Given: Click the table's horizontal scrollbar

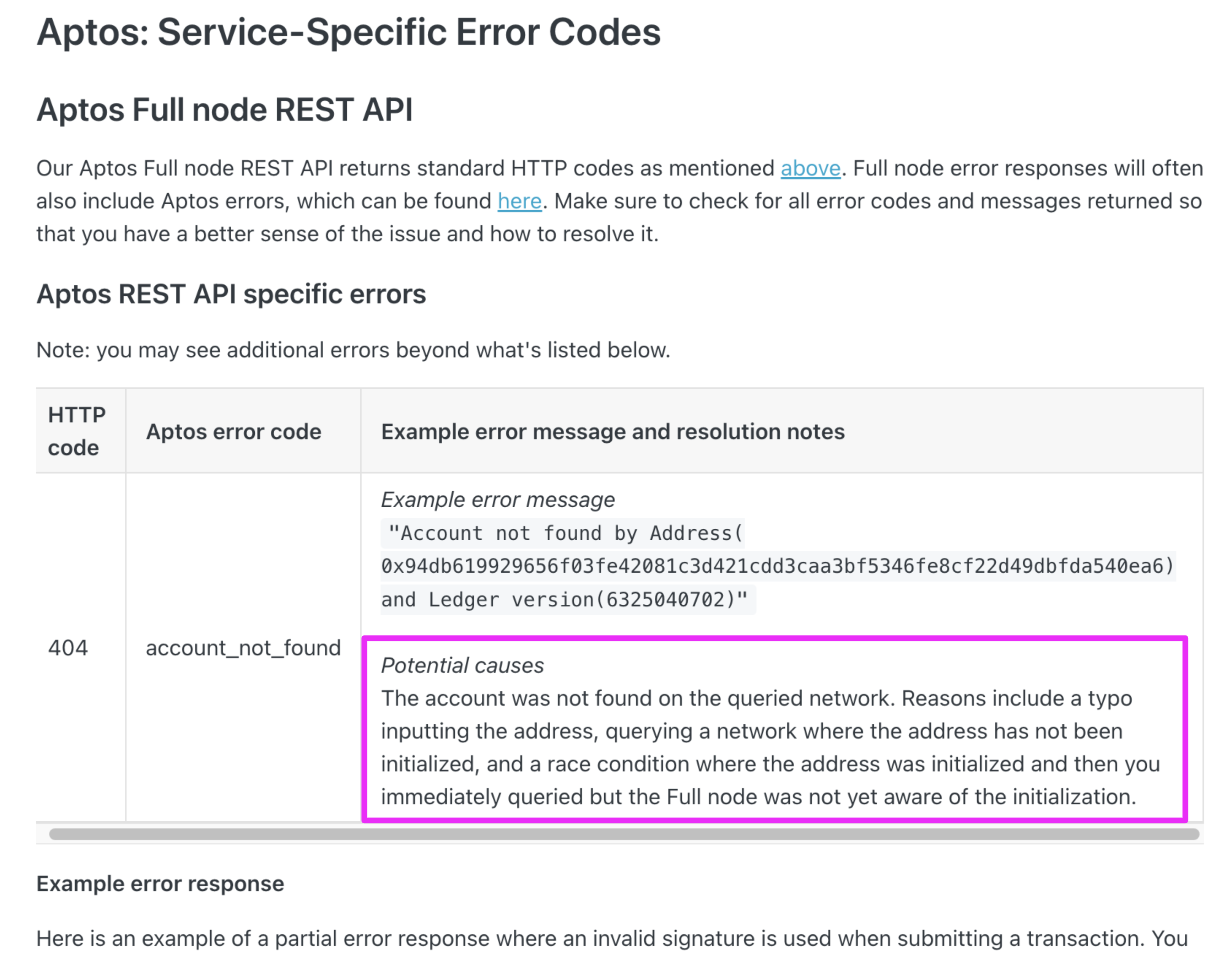Looking at the screenshot, I should pyautogui.click(x=624, y=834).
